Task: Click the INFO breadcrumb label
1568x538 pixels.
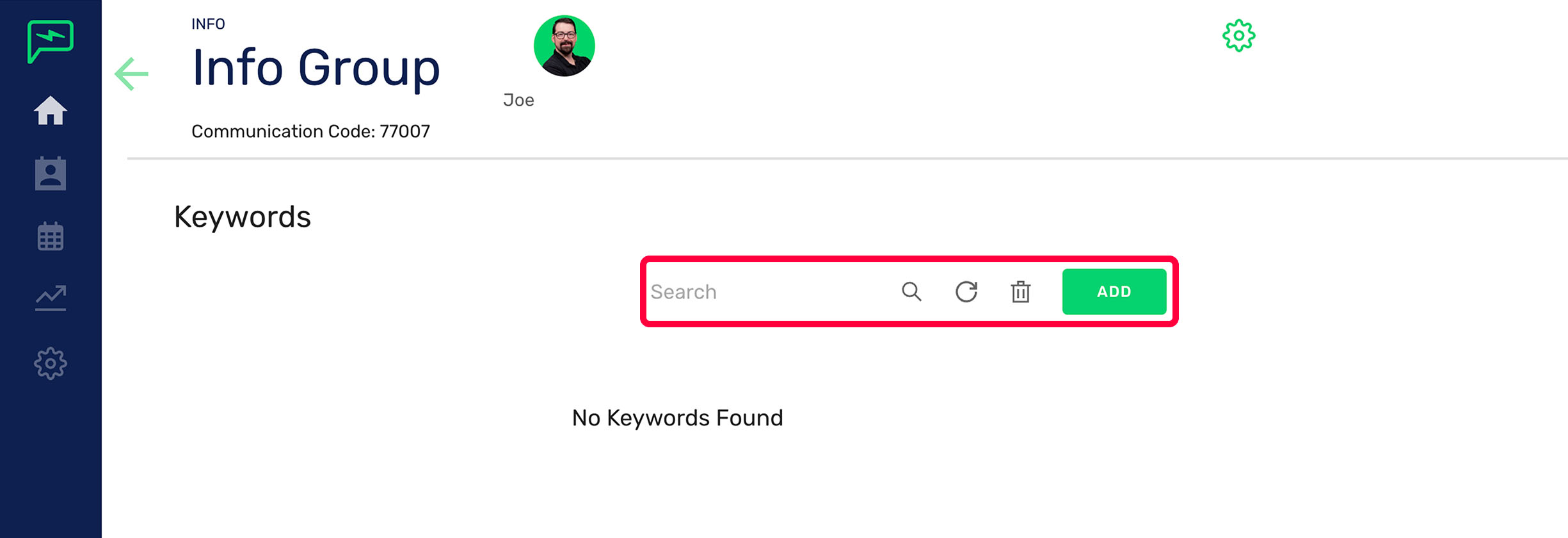Action: (x=207, y=24)
